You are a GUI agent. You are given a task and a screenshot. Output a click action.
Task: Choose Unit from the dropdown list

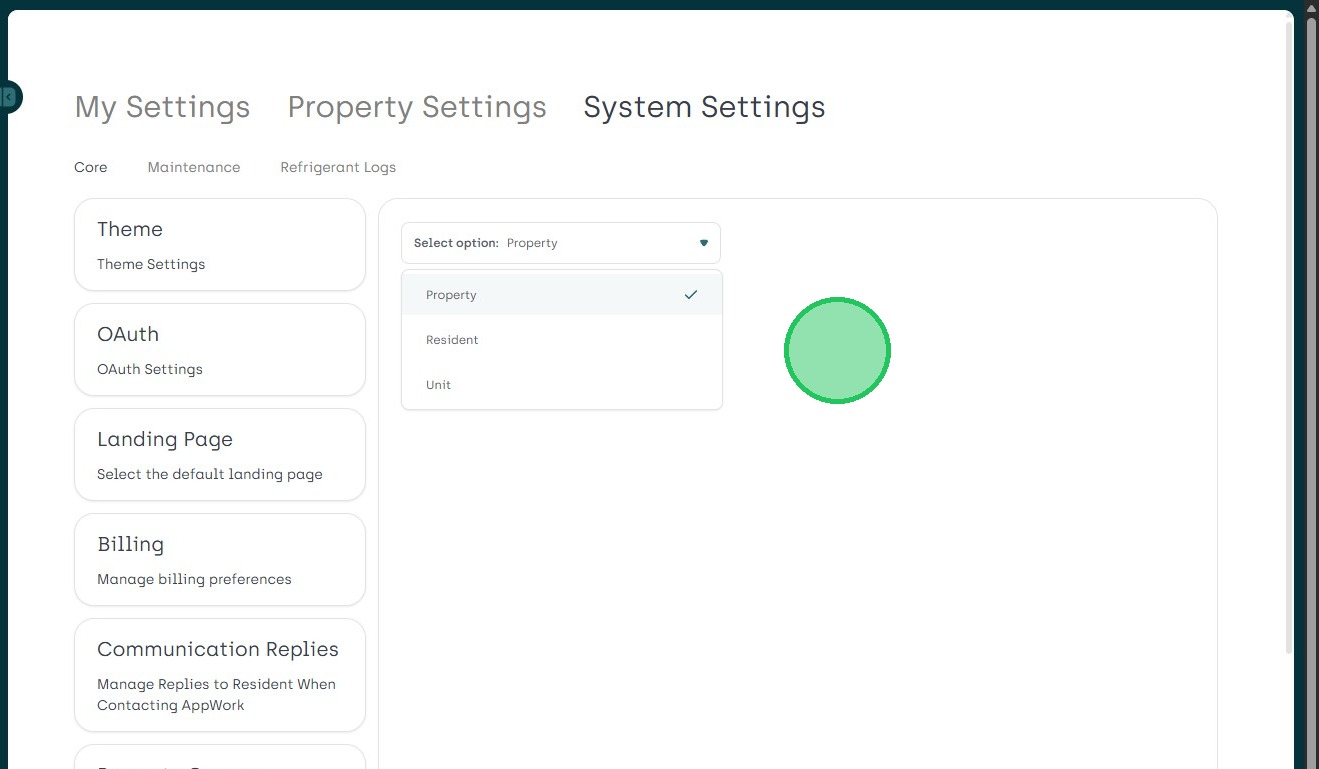point(438,385)
